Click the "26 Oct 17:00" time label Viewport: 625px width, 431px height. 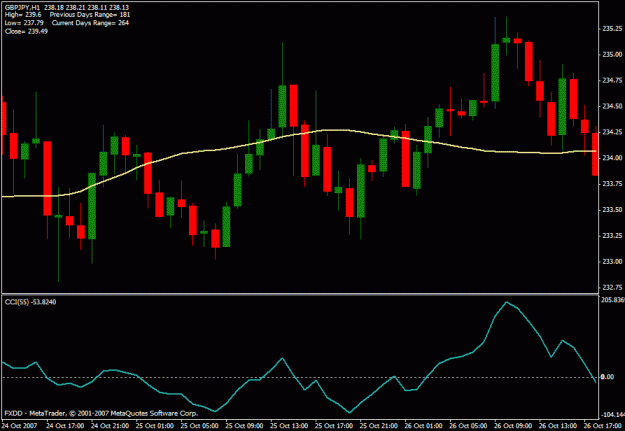[x=602, y=426]
